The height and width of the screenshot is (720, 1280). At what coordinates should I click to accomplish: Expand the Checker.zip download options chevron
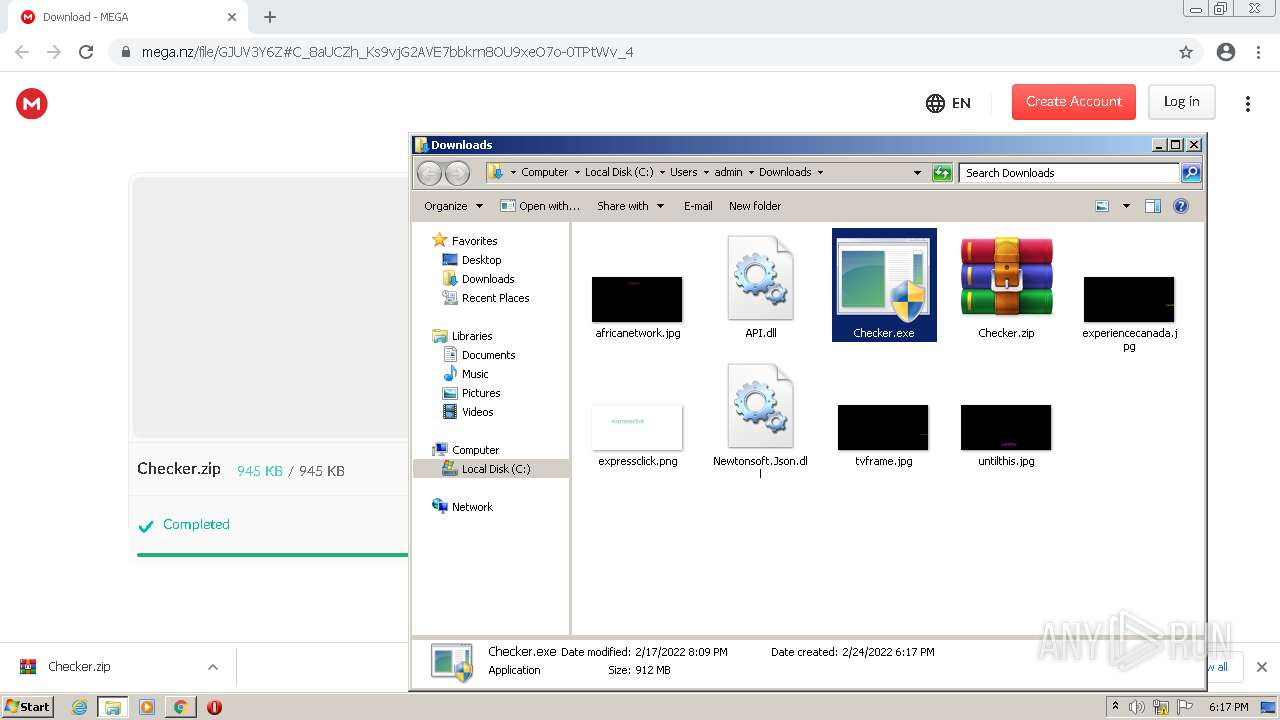coord(212,667)
